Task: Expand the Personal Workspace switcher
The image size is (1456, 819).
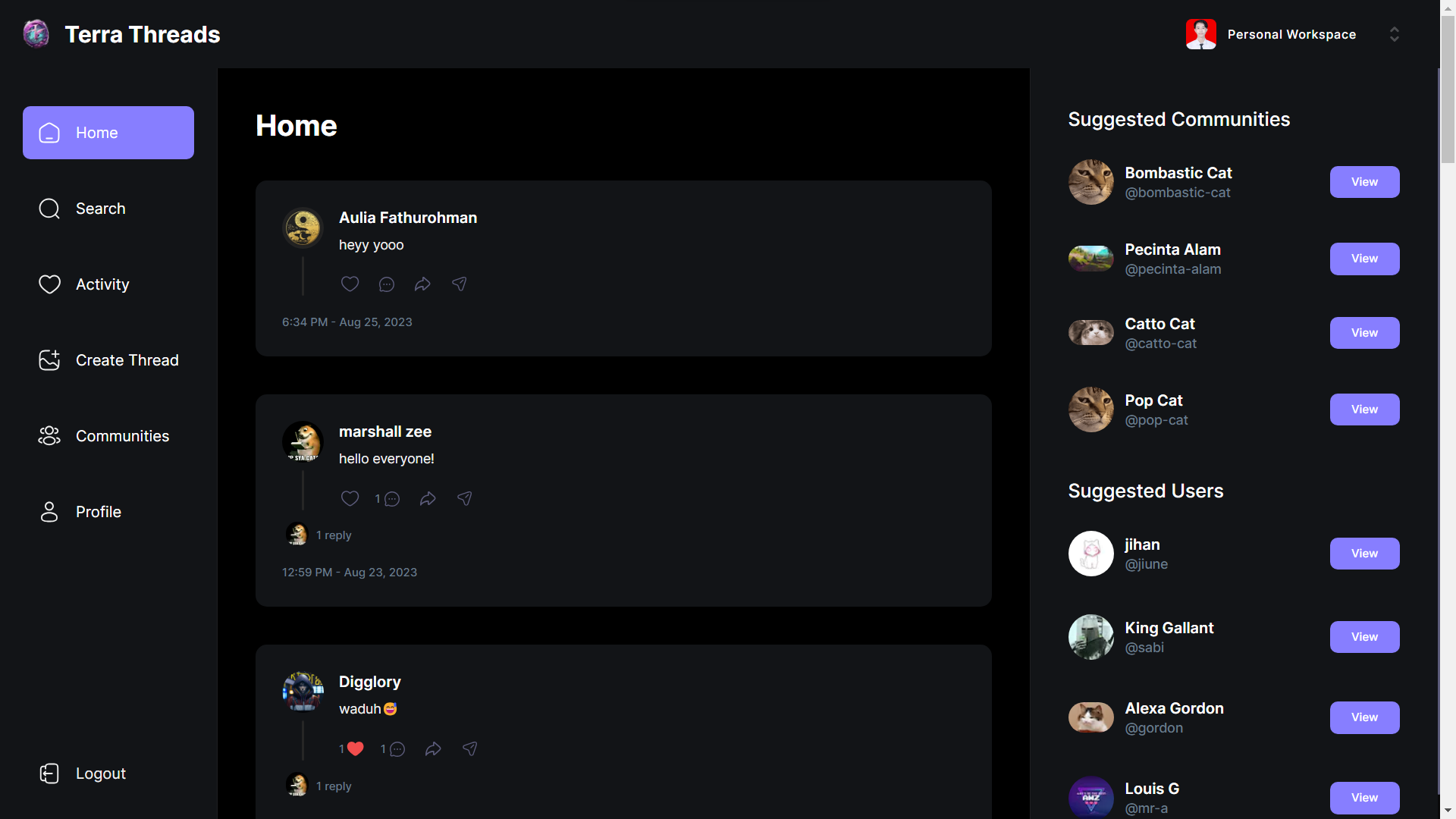Action: (1394, 34)
